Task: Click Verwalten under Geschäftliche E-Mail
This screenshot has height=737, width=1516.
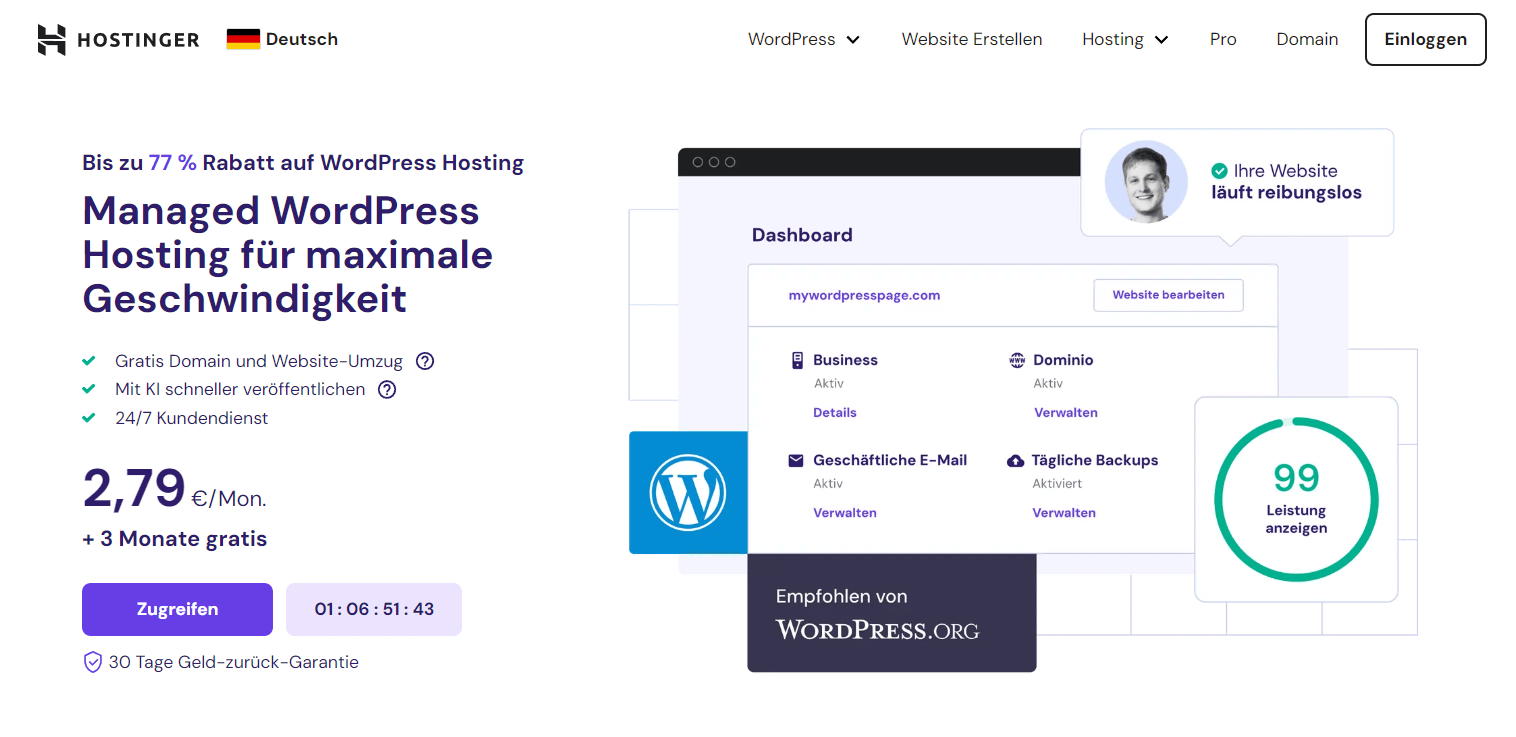Action: click(845, 512)
